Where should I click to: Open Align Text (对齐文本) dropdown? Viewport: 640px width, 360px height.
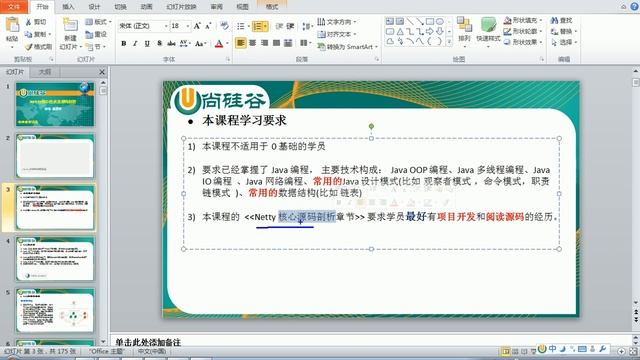337,34
